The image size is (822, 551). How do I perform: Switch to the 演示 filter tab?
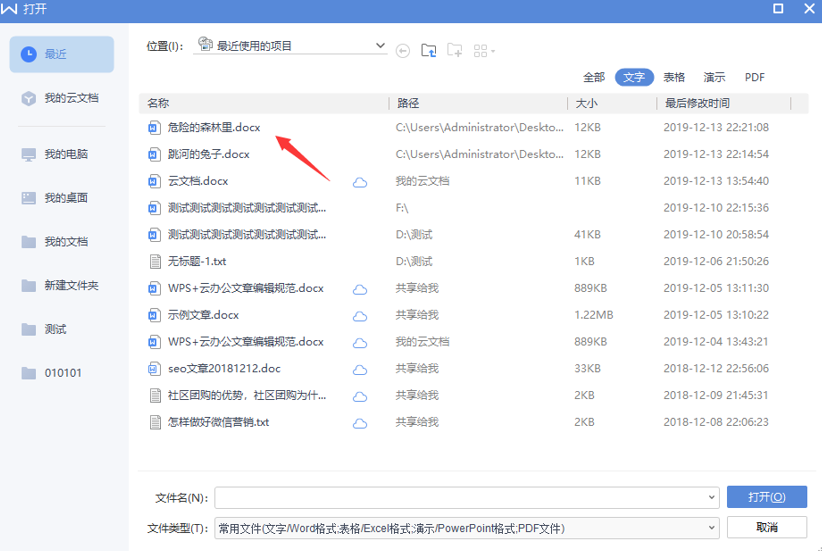[x=714, y=77]
